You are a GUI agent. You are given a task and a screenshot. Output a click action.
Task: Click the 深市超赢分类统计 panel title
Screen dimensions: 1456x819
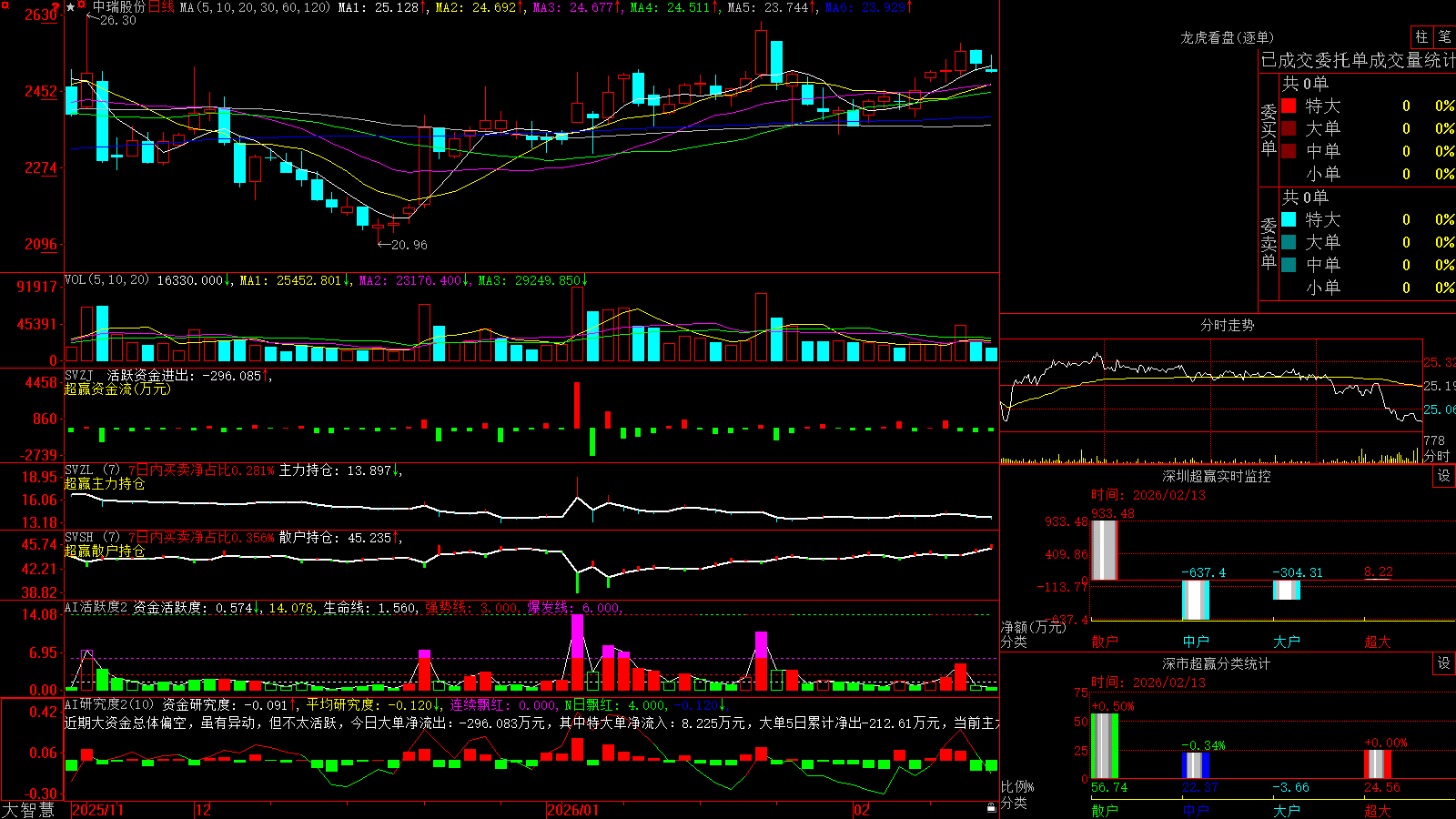[x=1217, y=663]
